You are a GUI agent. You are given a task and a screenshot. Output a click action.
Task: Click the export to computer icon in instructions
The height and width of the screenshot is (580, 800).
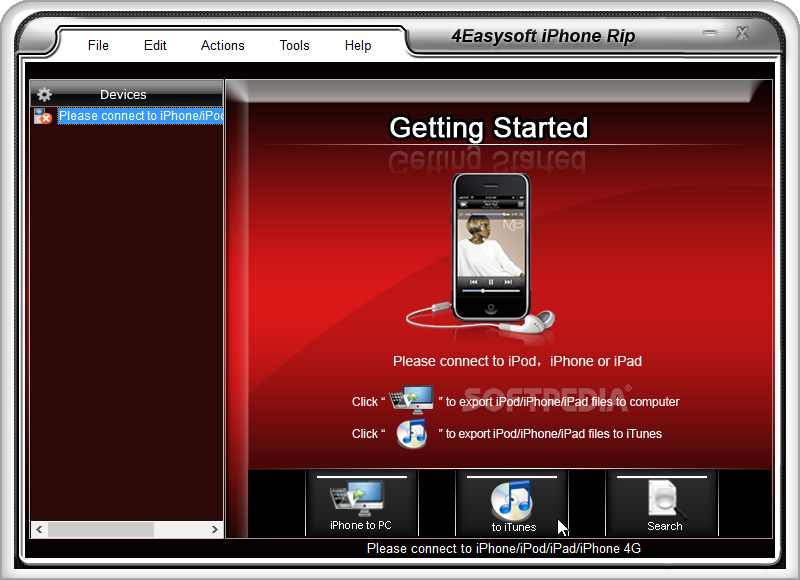(x=411, y=399)
